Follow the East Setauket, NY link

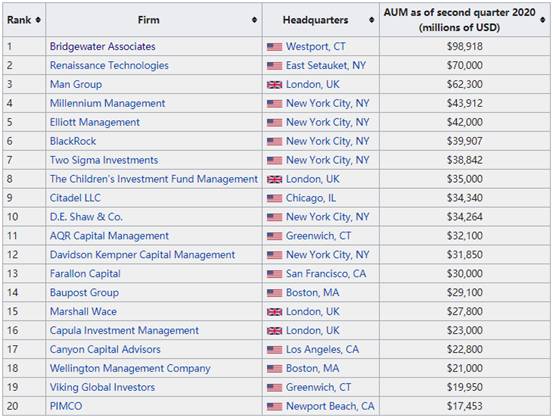tap(326, 66)
